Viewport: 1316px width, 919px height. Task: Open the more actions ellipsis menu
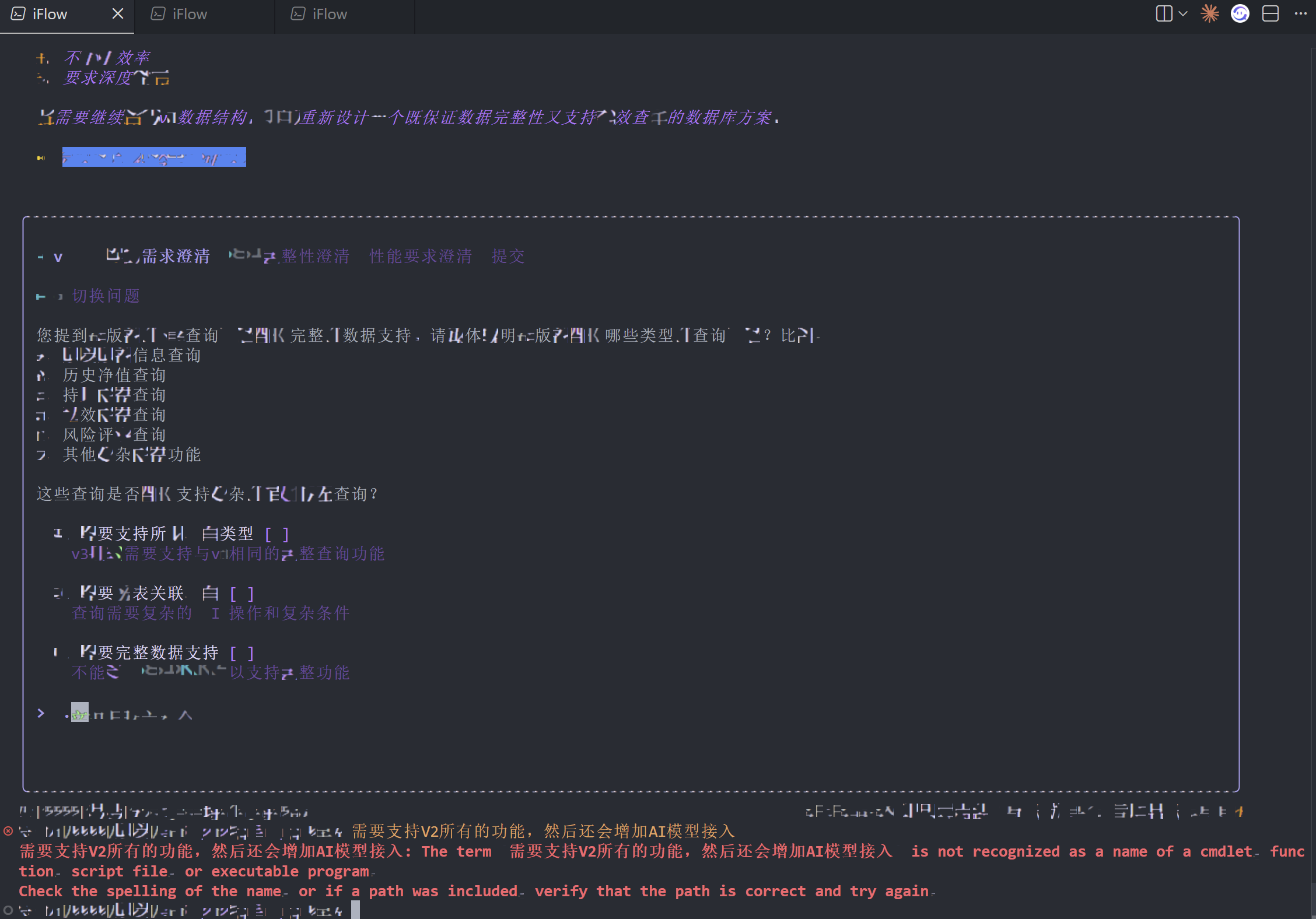(1300, 13)
